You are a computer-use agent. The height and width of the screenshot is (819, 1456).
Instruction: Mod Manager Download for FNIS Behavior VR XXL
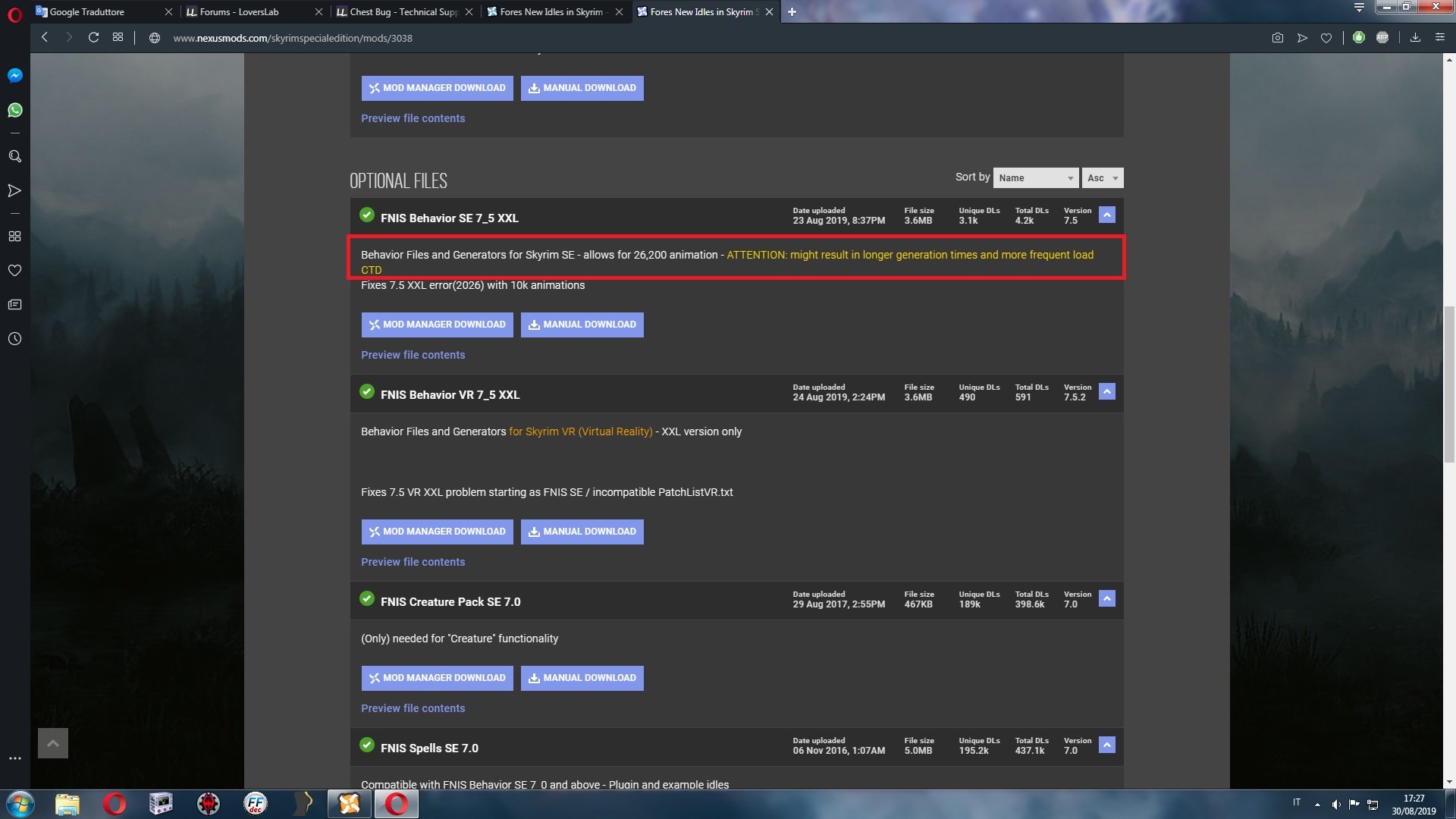pyautogui.click(x=437, y=532)
